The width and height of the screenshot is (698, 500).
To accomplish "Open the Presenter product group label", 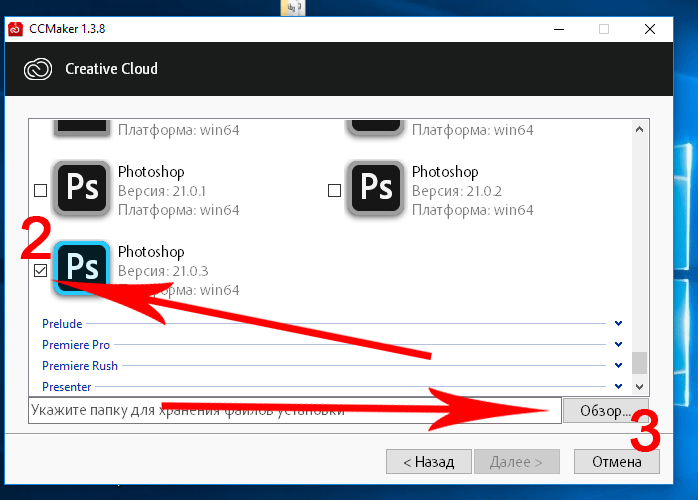I will [67, 386].
